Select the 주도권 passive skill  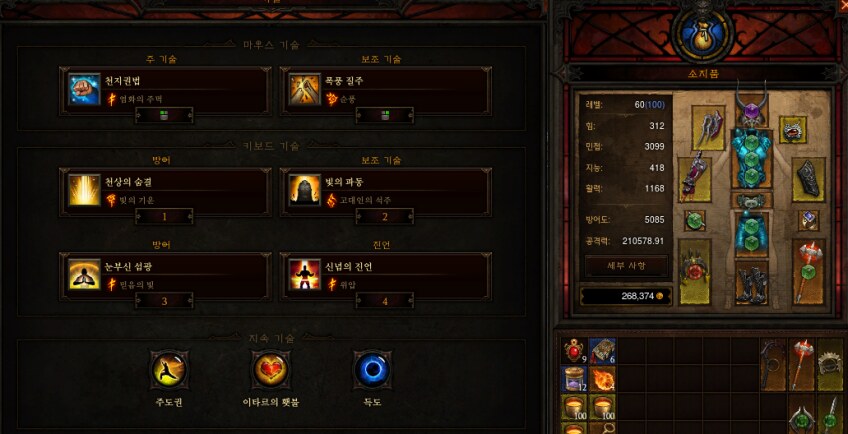pos(170,370)
